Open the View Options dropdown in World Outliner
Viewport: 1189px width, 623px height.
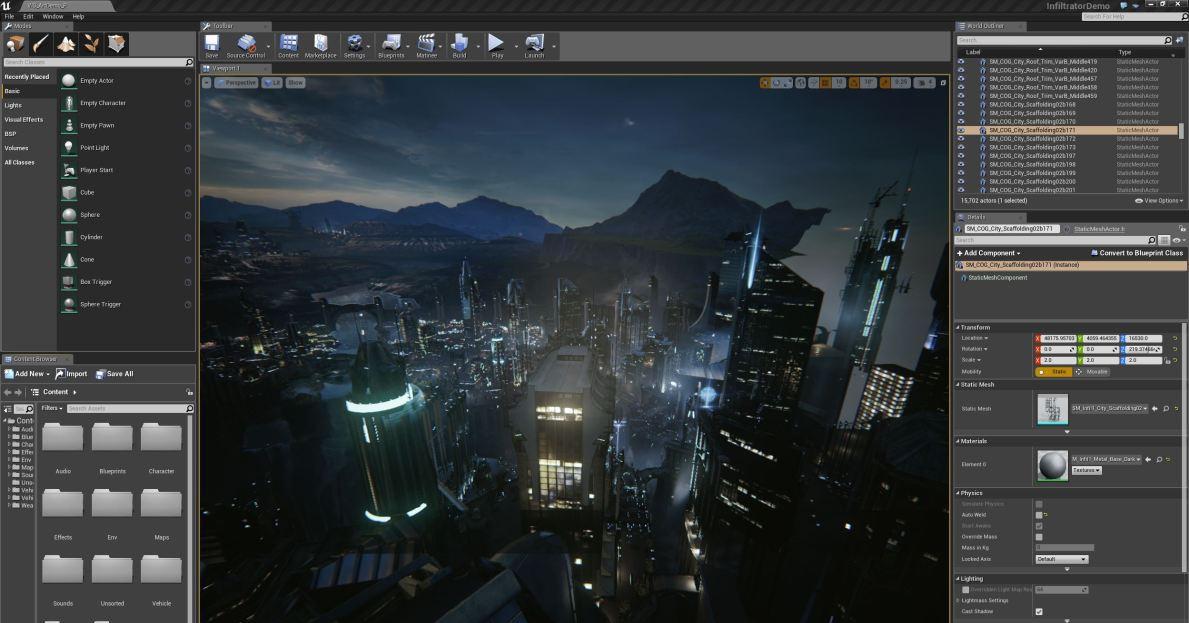(1159, 201)
